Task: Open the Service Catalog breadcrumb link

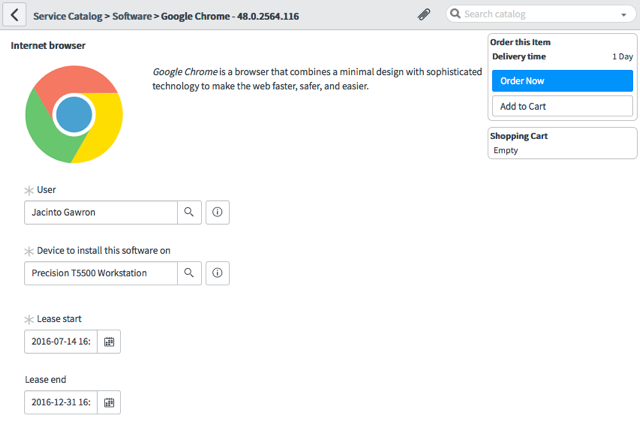Action: pos(68,16)
